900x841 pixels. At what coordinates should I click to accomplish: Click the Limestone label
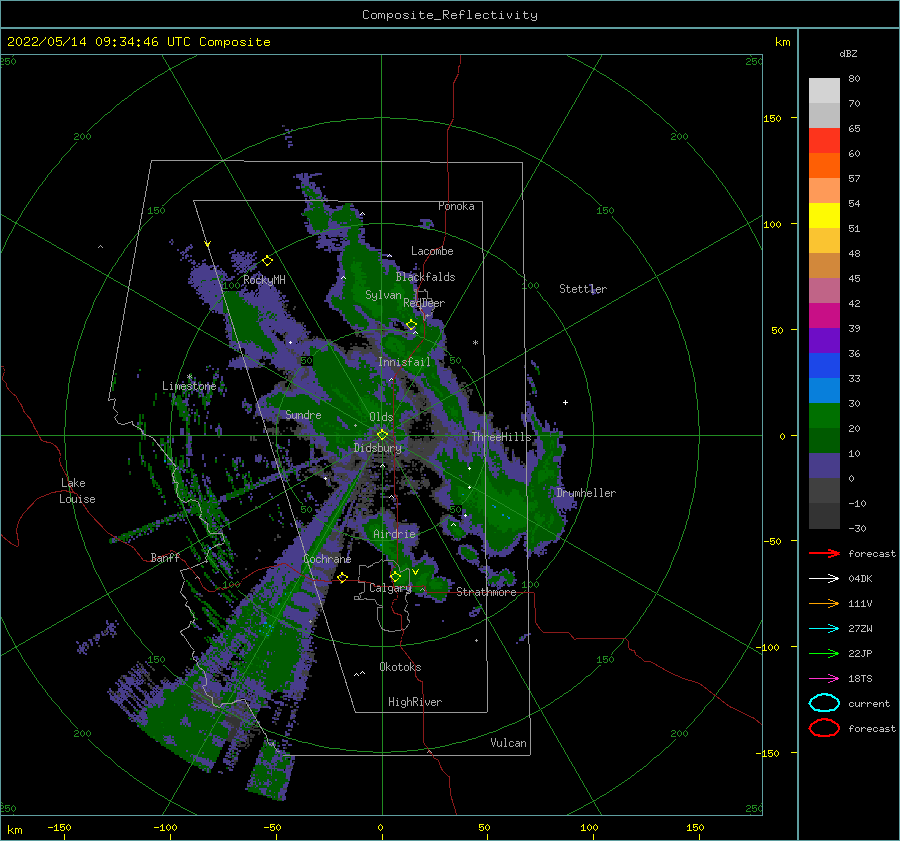(189, 386)
